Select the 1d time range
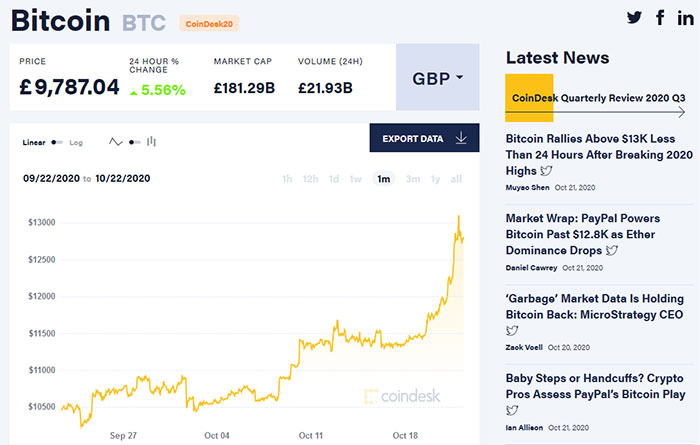The height and width of the screenshot is (445, 700). [334, 179]
